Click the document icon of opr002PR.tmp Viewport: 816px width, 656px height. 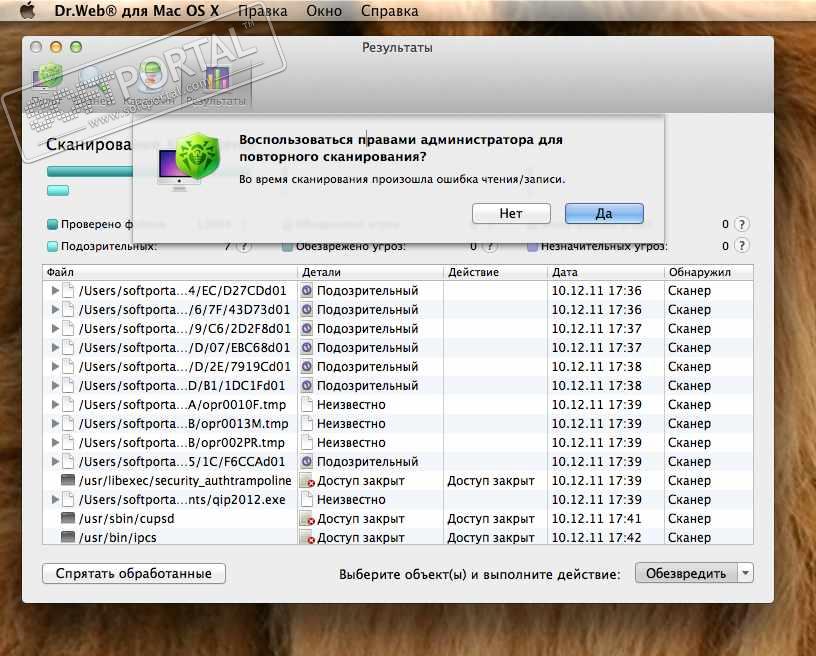[68, 442]
